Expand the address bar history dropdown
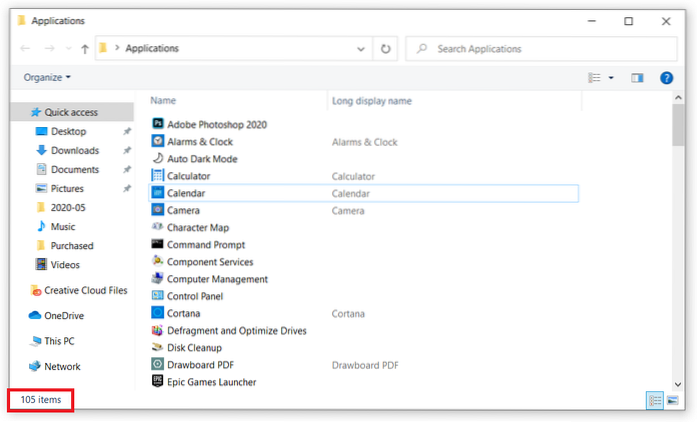Image resolution: width=697 pixels, height=422 pixels. (361, 49)
